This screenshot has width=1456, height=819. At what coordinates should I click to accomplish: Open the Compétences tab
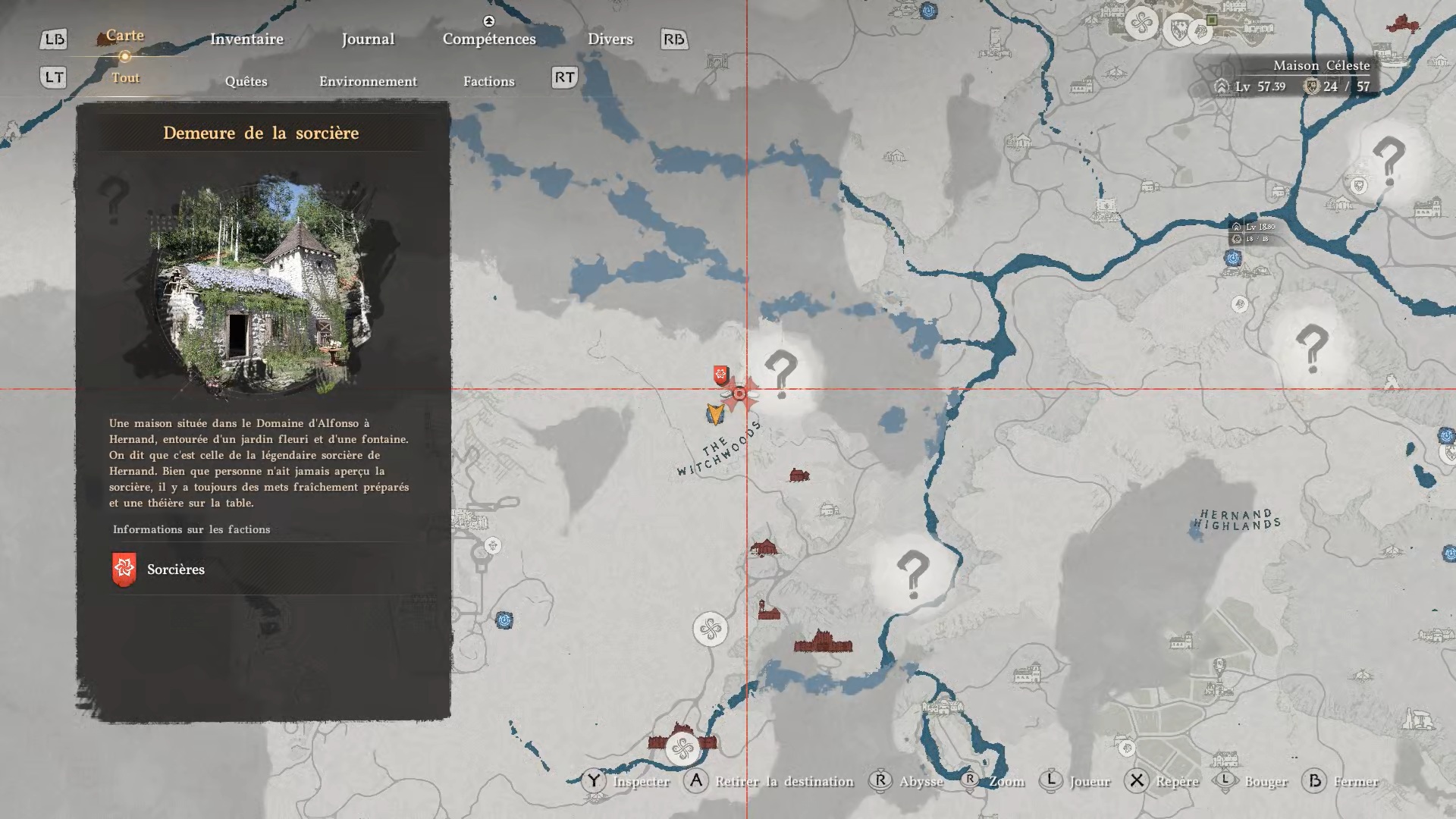point(489,39)
